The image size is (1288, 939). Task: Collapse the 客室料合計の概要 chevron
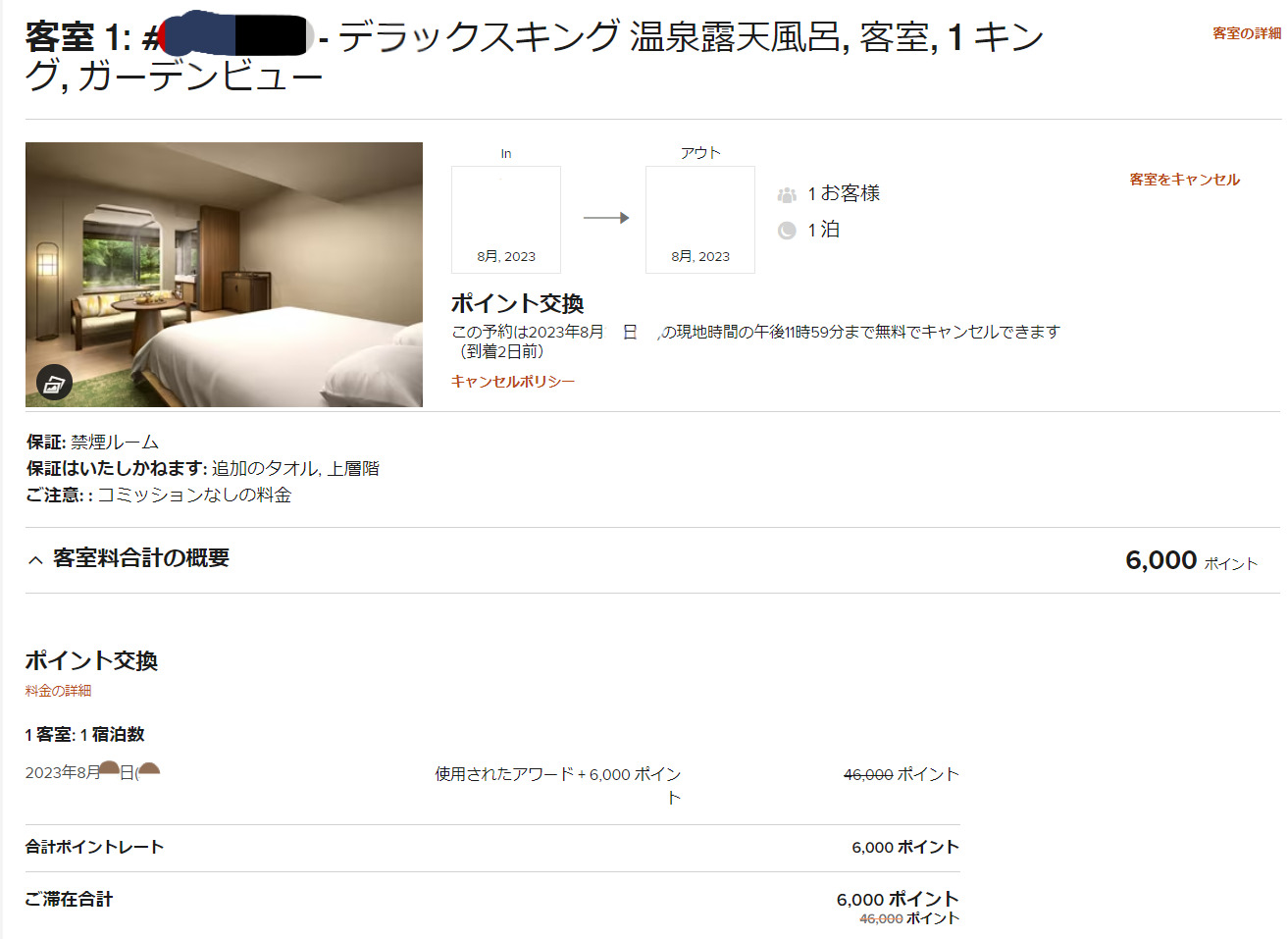coord(35,559)
